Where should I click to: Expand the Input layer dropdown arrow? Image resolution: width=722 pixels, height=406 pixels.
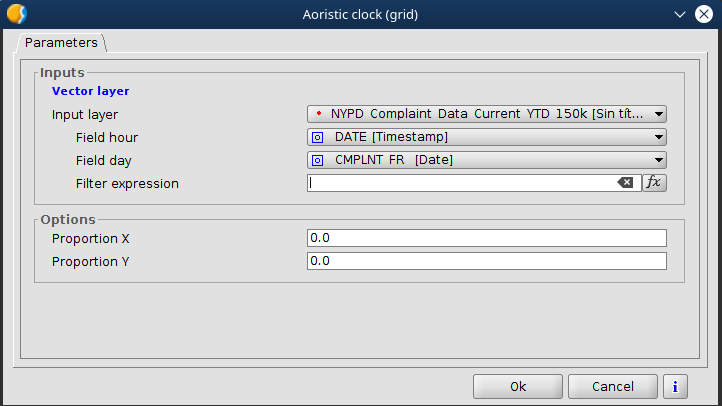point(659,114)
